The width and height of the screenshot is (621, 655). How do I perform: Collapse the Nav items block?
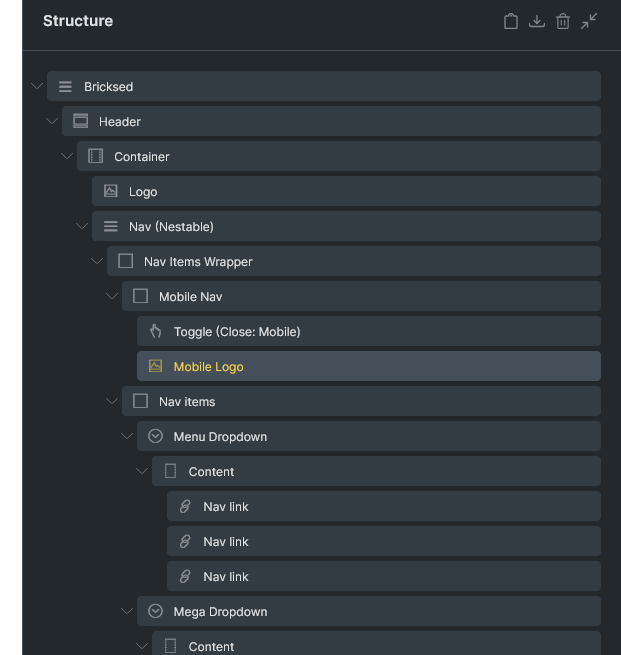[x=112, y=401]
